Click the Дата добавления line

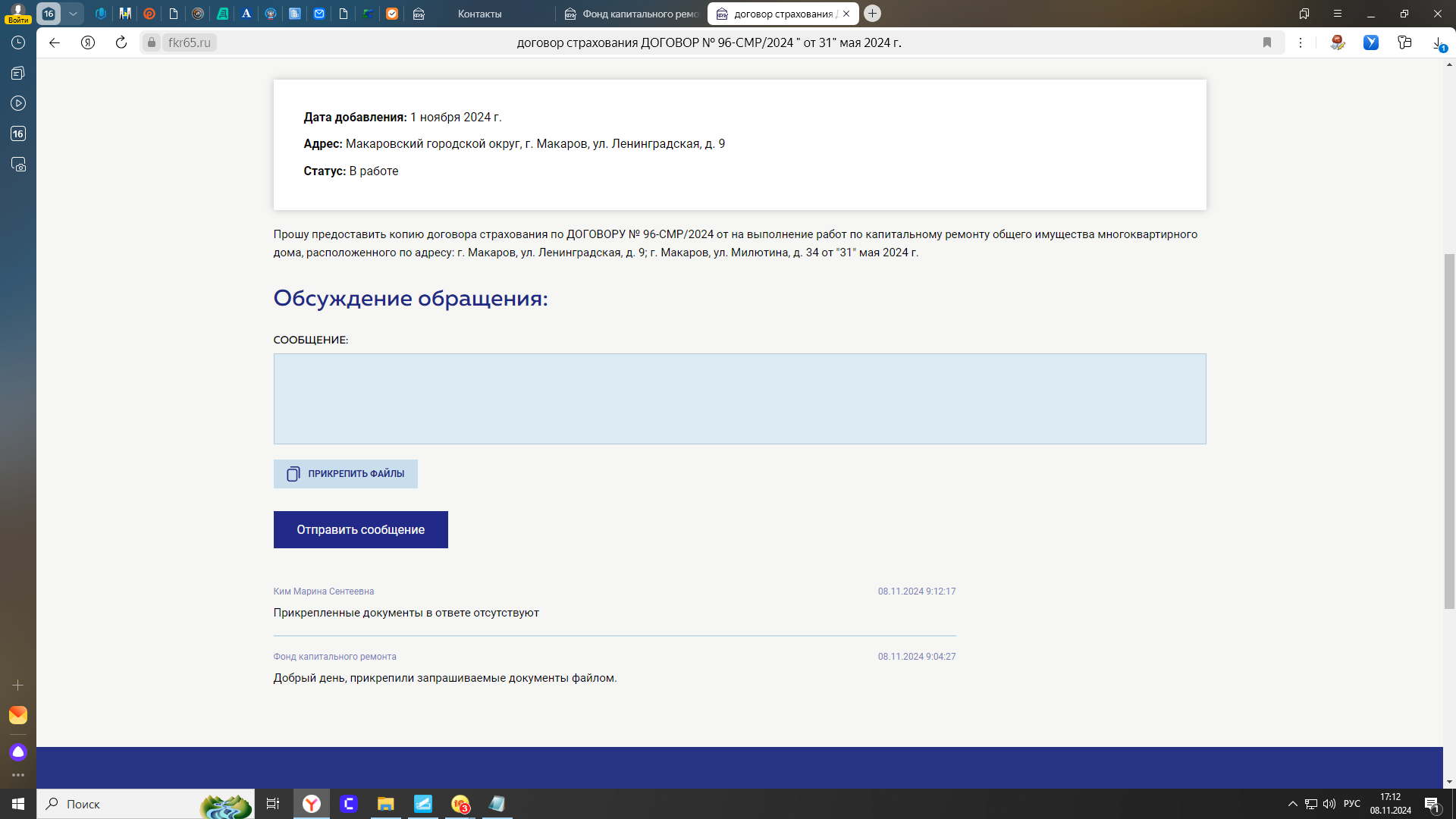point(403,118)
